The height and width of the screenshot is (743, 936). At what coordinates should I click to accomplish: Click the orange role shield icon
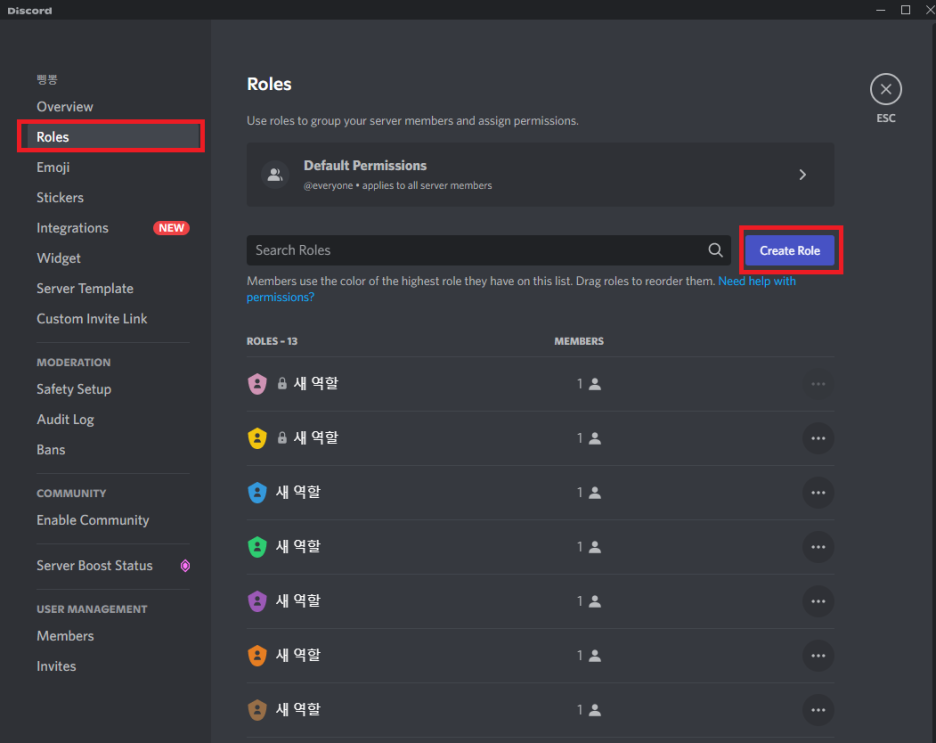click(x=257, y=655)
